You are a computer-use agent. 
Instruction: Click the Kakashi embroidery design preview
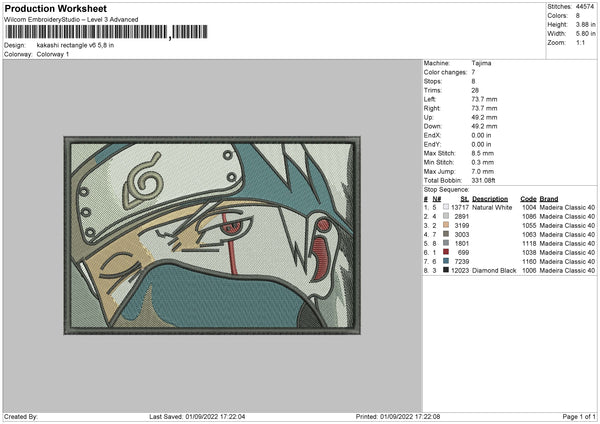pyautogui.click(x=212, y=236)
